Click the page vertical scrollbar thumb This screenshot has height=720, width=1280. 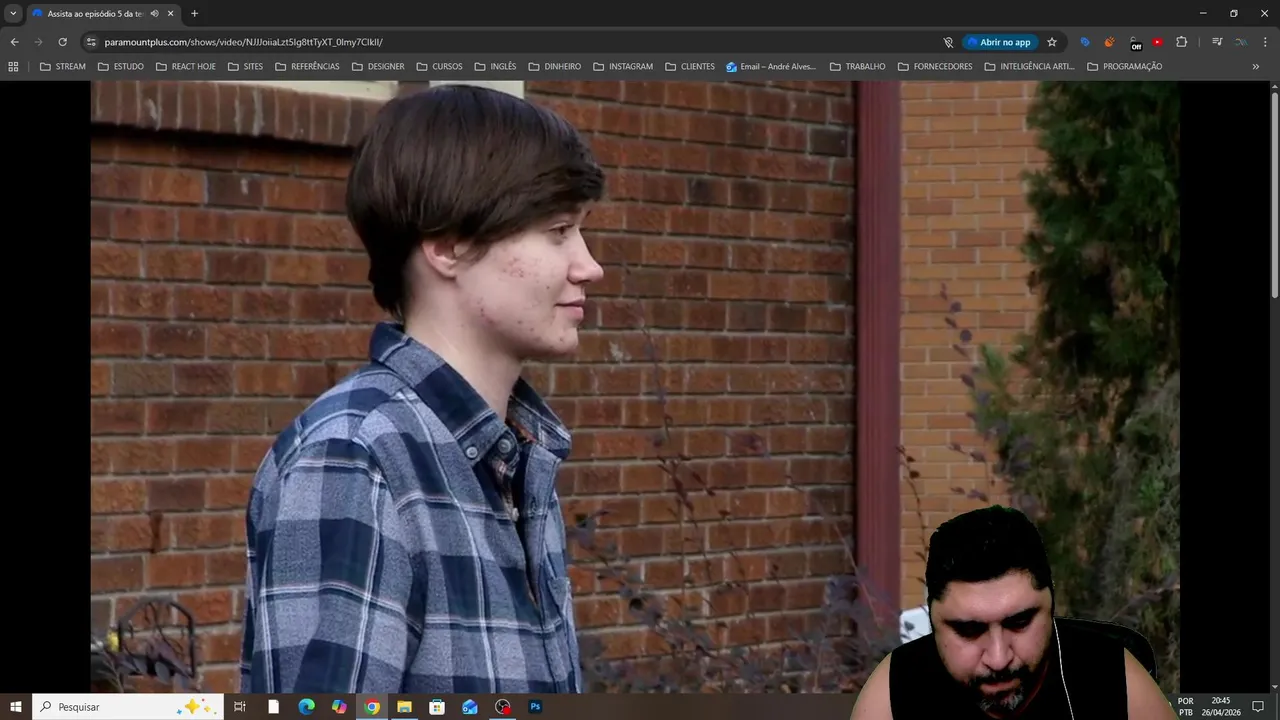1275,195
